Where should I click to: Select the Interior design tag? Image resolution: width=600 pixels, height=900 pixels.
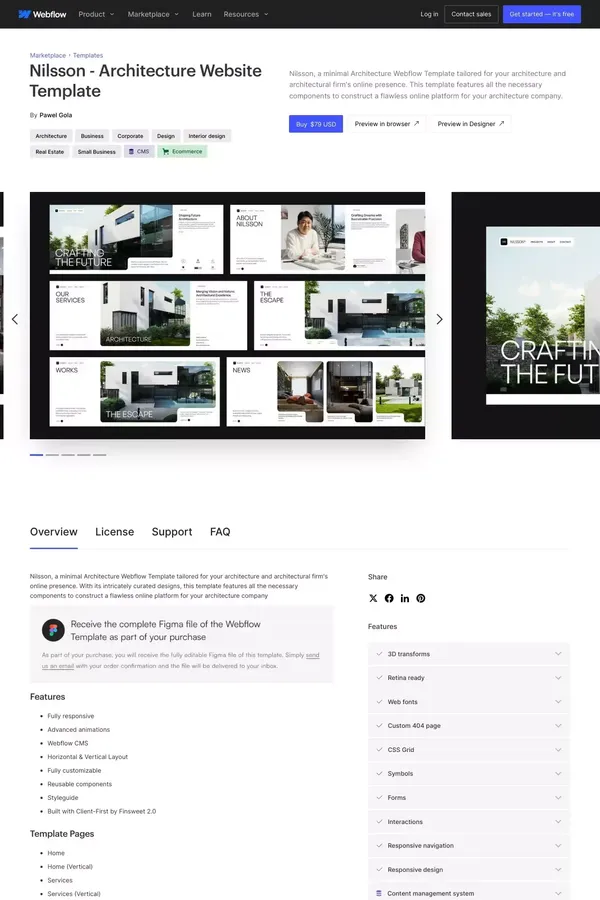tap(207, 136)
